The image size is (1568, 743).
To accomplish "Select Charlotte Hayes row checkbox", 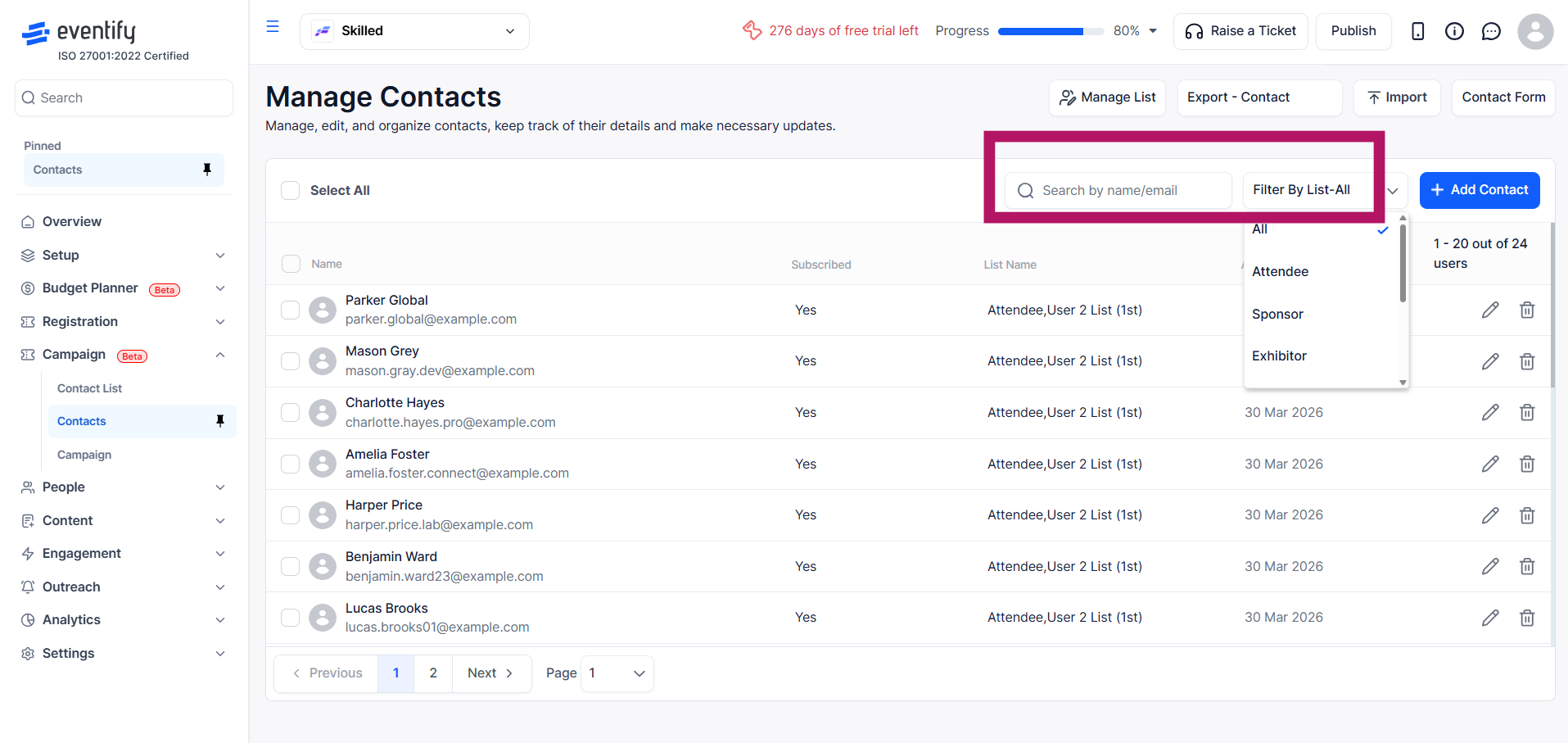I will 291,412.
